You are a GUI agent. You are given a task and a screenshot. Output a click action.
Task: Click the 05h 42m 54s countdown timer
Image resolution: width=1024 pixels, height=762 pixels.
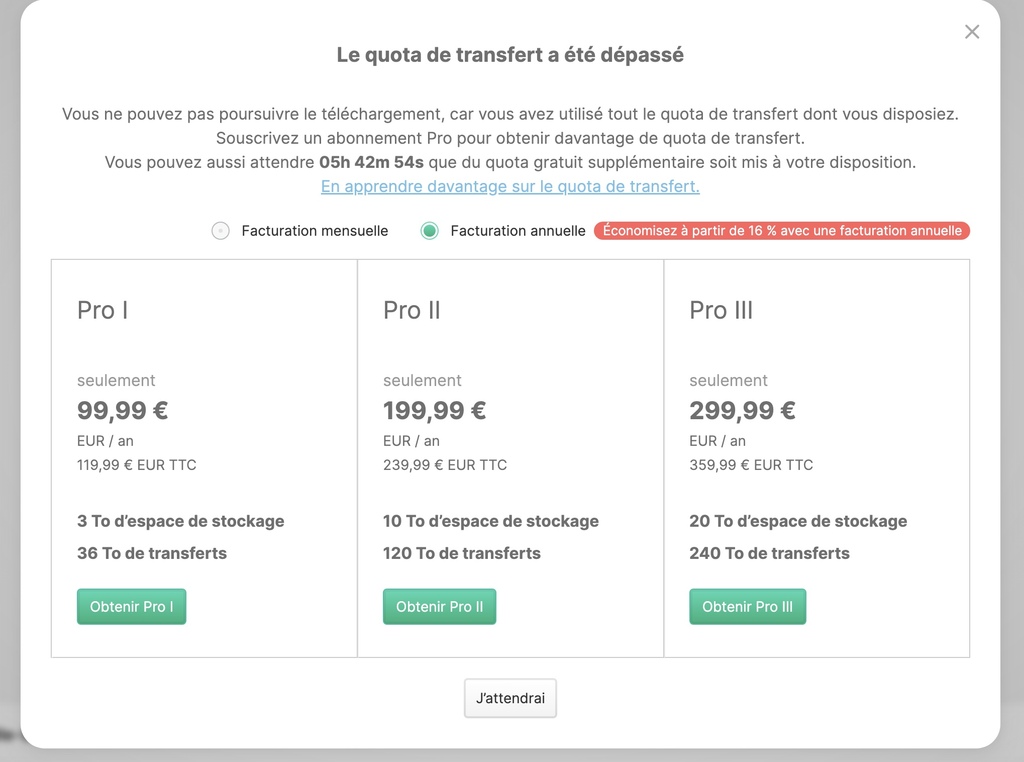[x=371, y=162]
